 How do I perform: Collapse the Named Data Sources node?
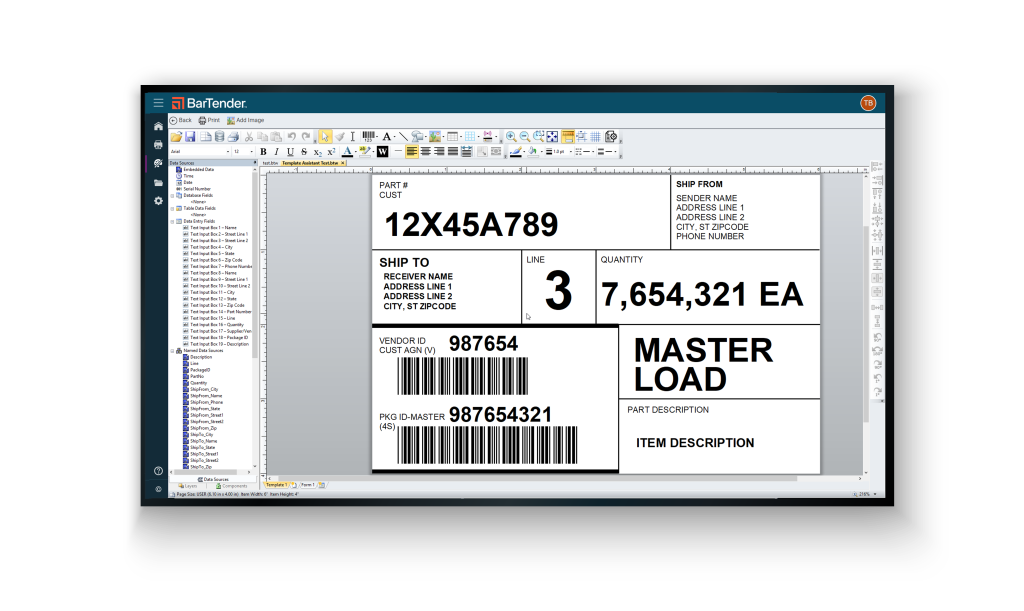(x=173, y=351)
